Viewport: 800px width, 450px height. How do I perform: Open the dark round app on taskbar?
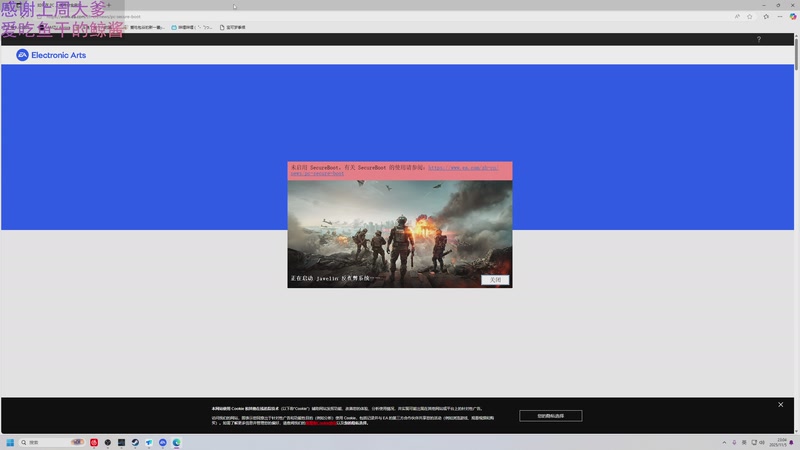coord(108,442)
